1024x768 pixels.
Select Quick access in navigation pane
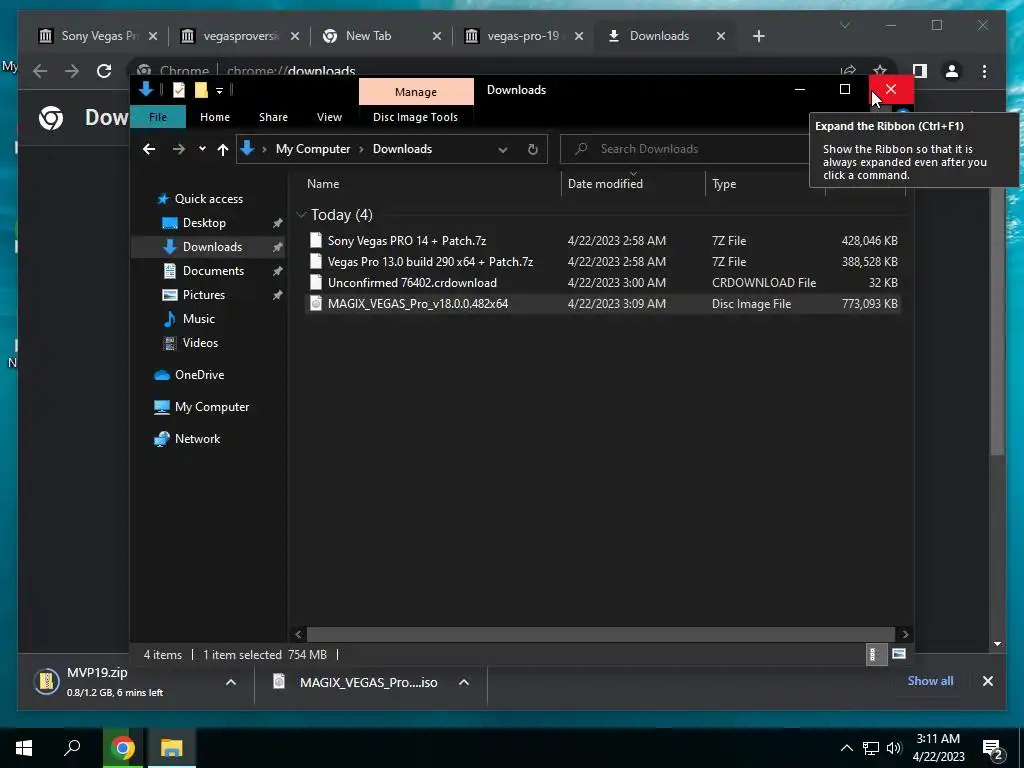click(x=208, y=199)
